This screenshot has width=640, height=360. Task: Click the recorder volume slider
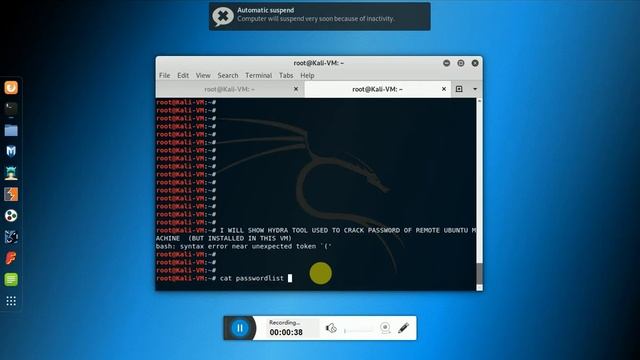358,330
